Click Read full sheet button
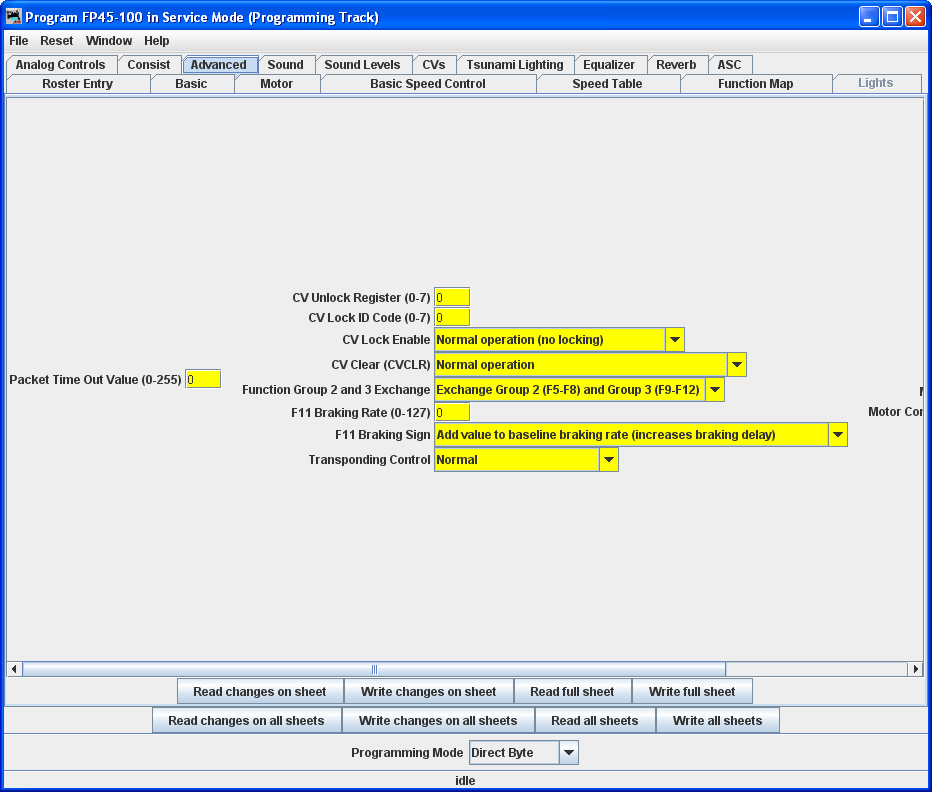Image resolution: width=932 pixels, height=792 pixels. [572, 692]
